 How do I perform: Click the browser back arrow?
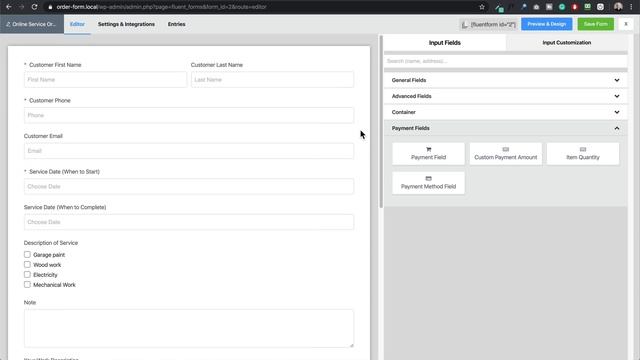tap(9, 7)
